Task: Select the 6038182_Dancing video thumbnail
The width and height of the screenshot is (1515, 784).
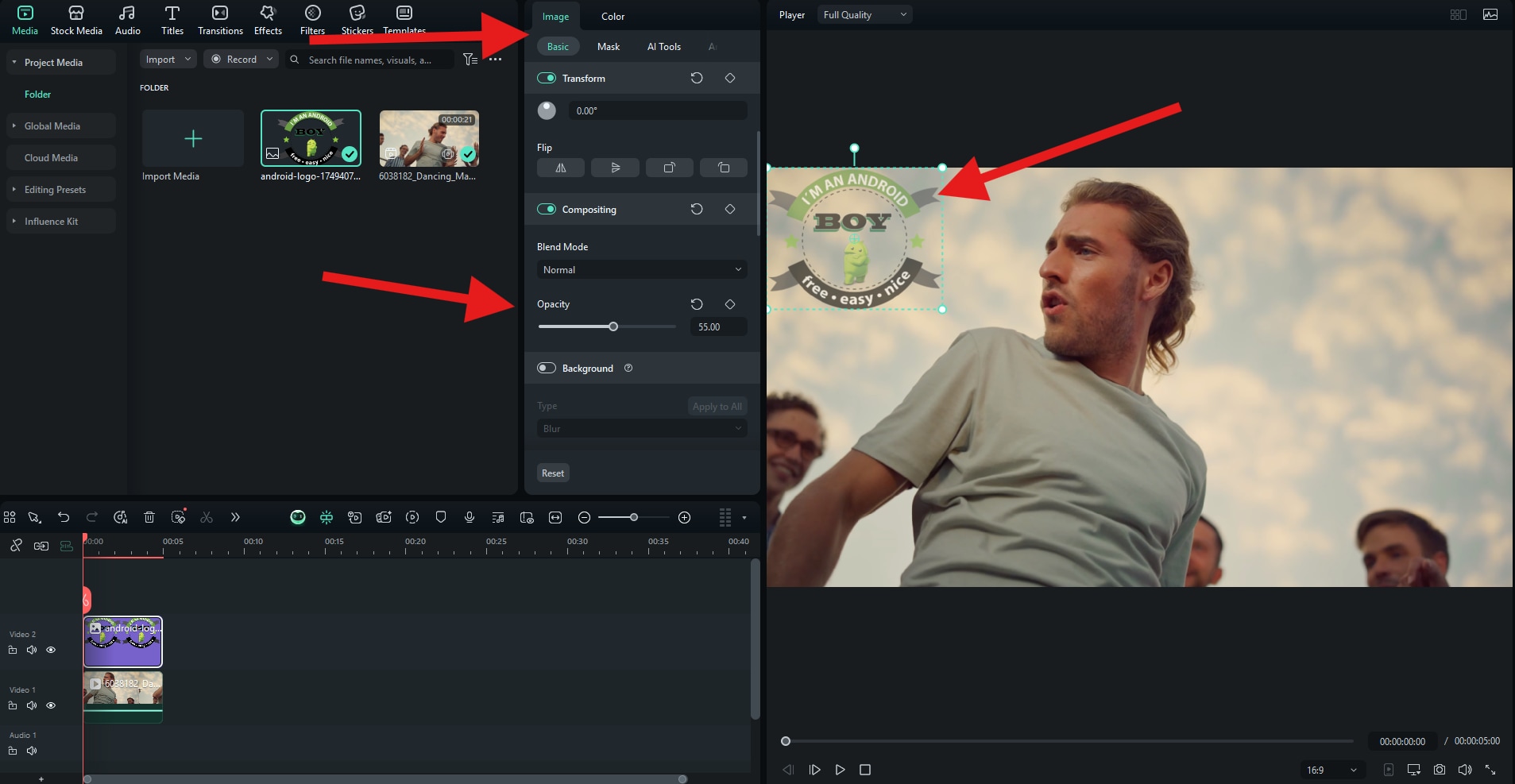Action: coord(429,138)
